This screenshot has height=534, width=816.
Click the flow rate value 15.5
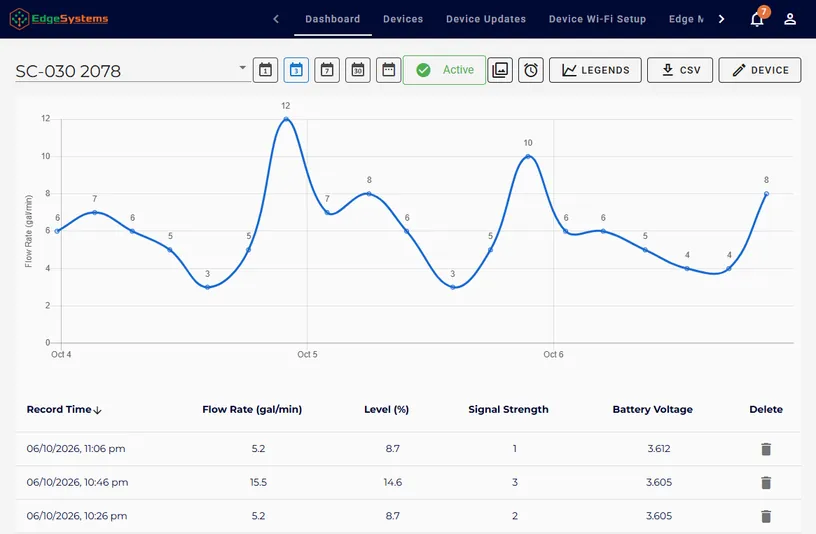(258, 482)
